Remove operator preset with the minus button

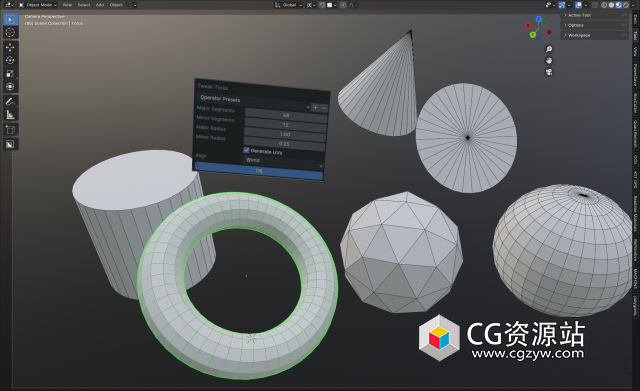click(x=324, y=108)
